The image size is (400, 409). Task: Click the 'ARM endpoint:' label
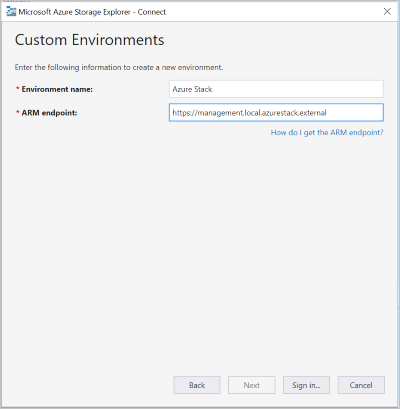49,113
